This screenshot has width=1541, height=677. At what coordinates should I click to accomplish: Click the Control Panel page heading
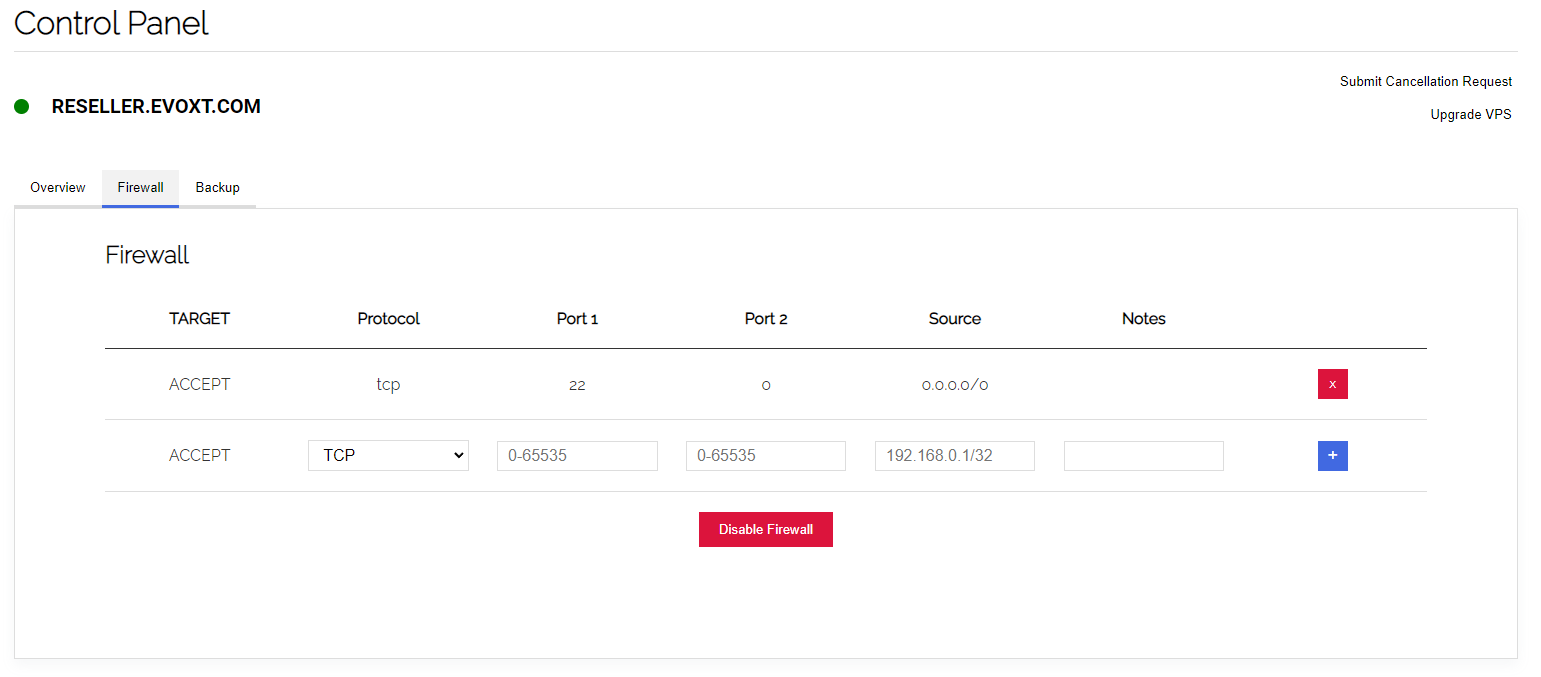(111, 23)
